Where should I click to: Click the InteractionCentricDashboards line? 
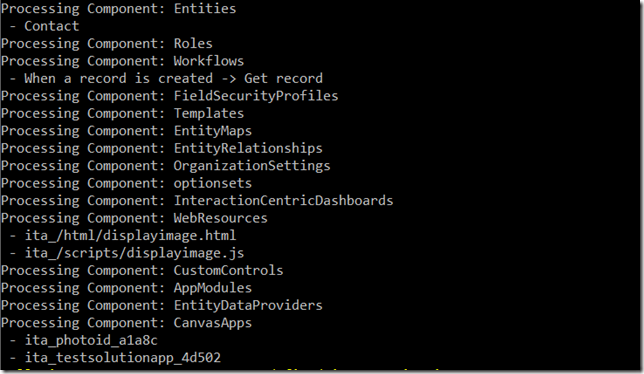(x=197, y=201)
